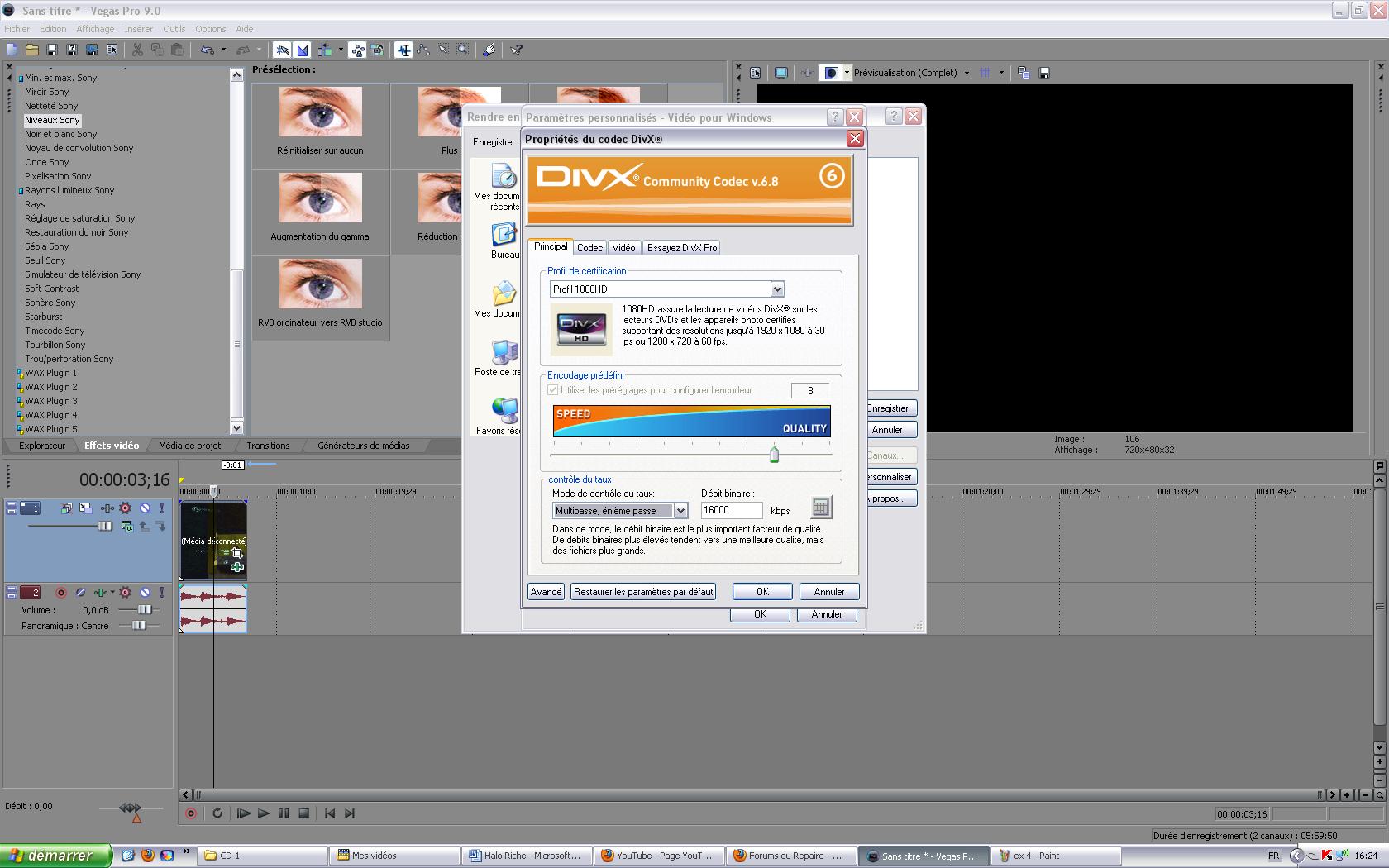Toggle loop playback button

coord(217,813)
